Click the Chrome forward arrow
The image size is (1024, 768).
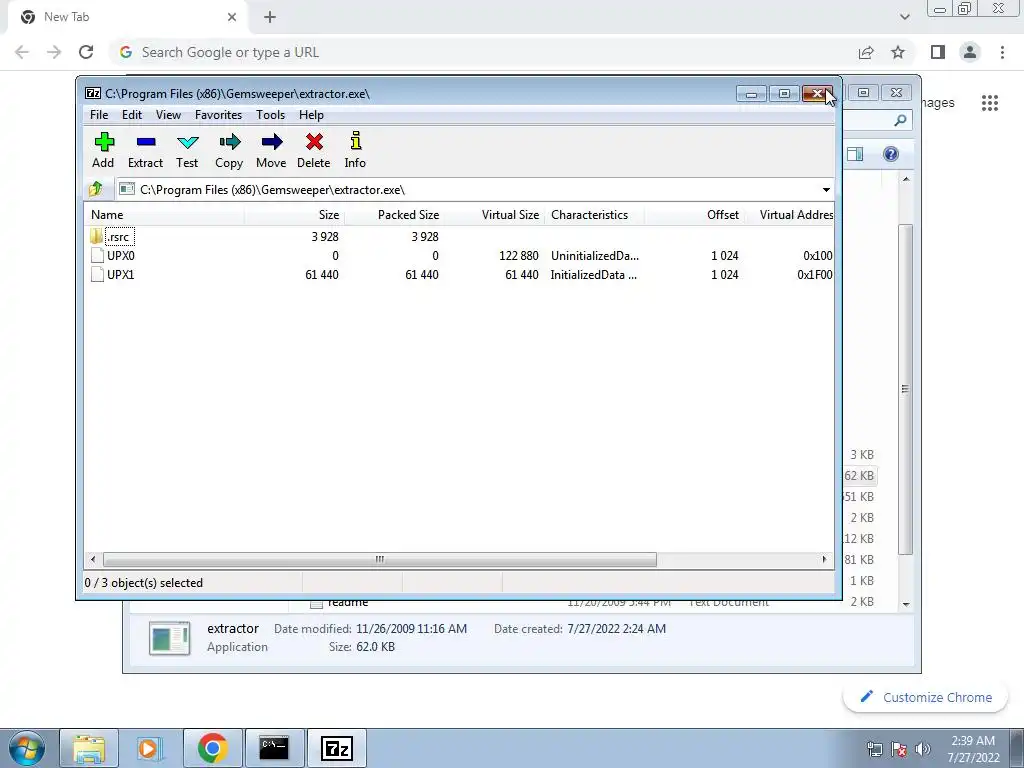click(x=54, y=52)
